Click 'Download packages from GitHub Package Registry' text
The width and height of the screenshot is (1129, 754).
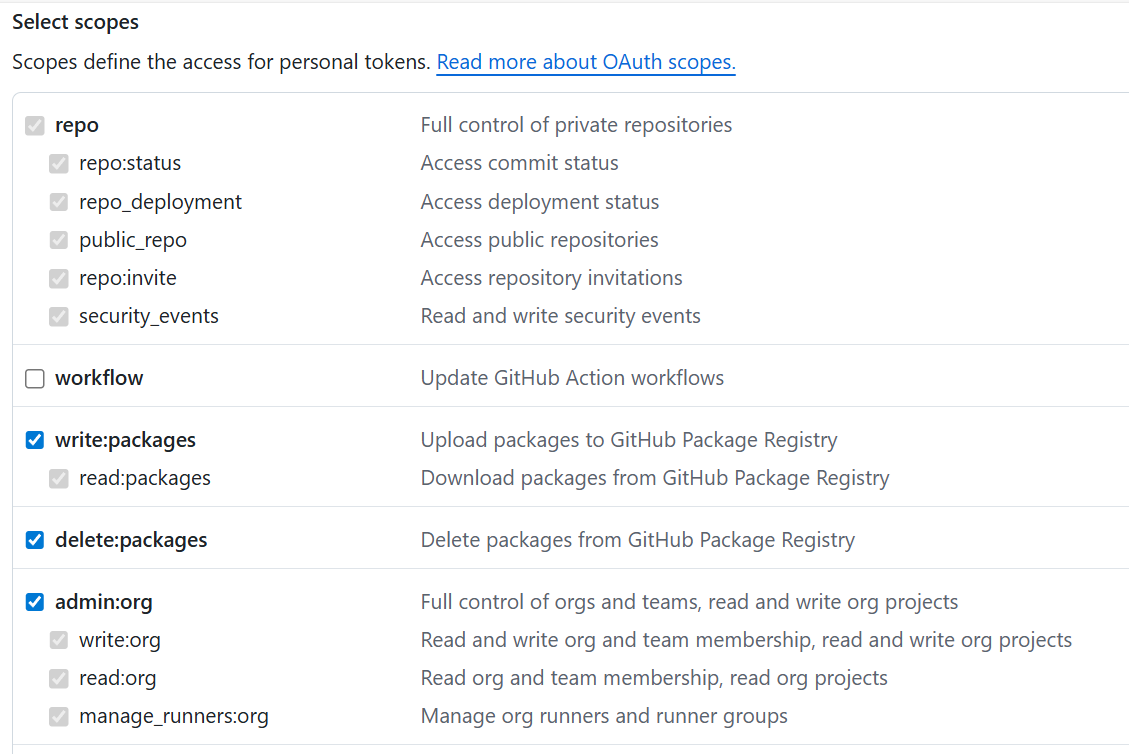655,478
